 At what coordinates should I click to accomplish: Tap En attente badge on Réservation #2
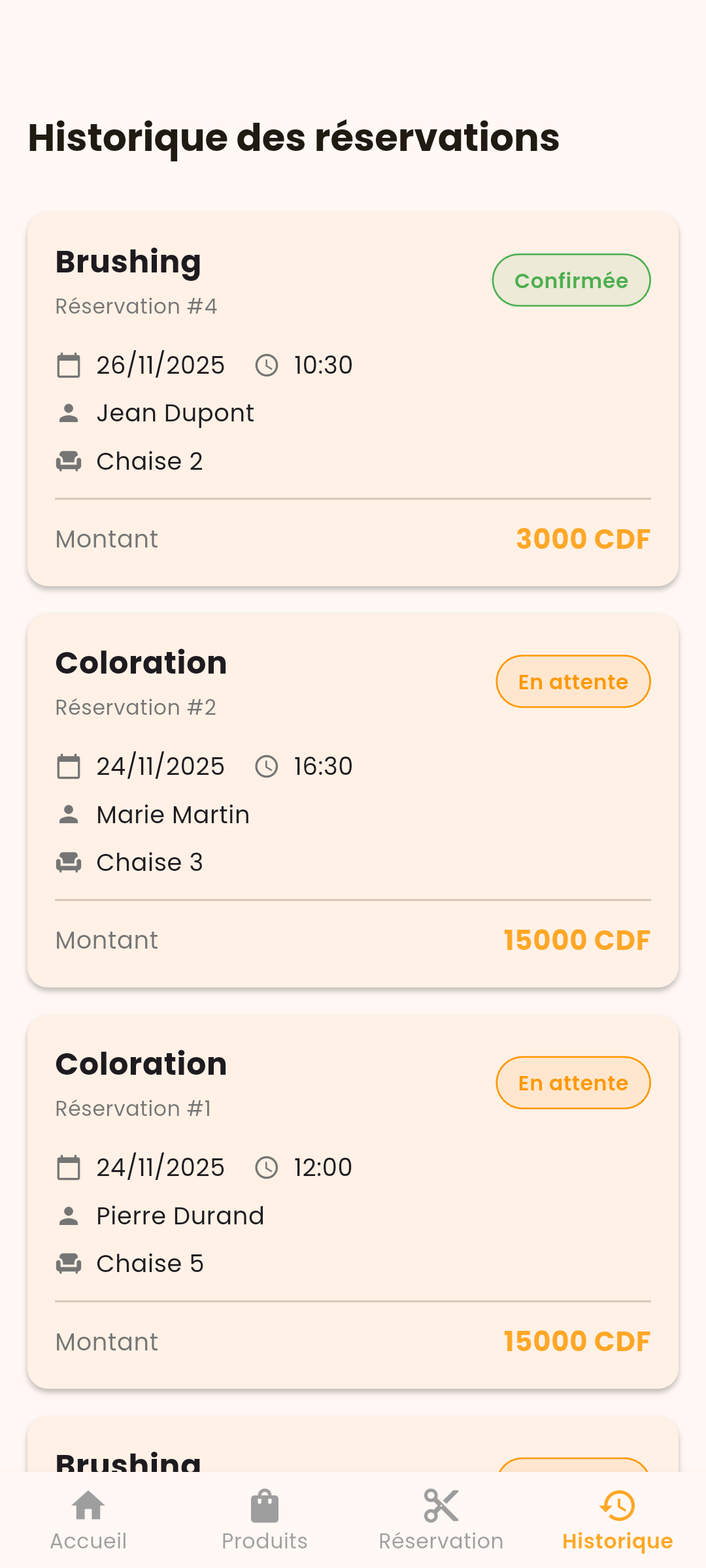coord(573,681)
